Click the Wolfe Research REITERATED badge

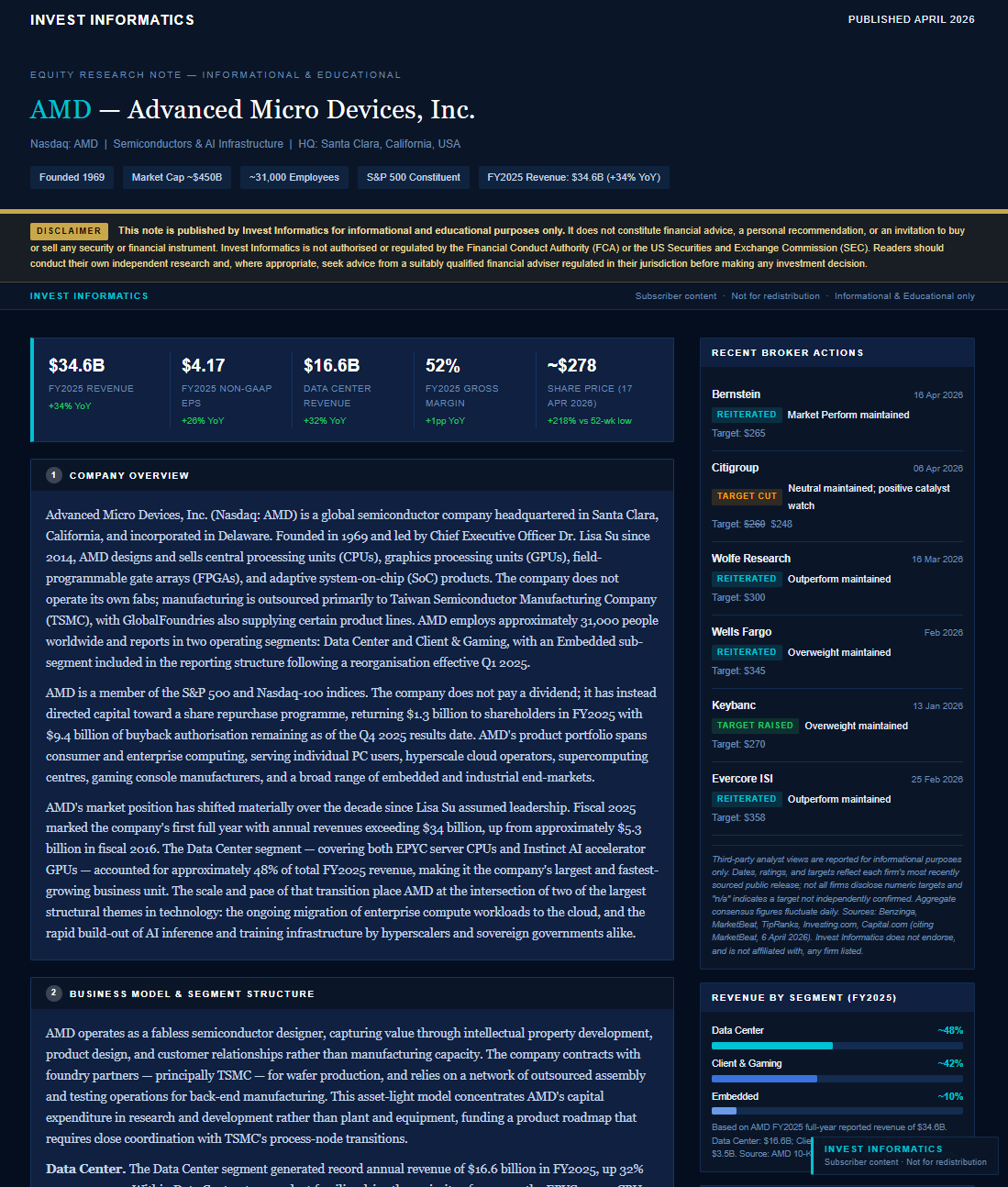(747, 579)
